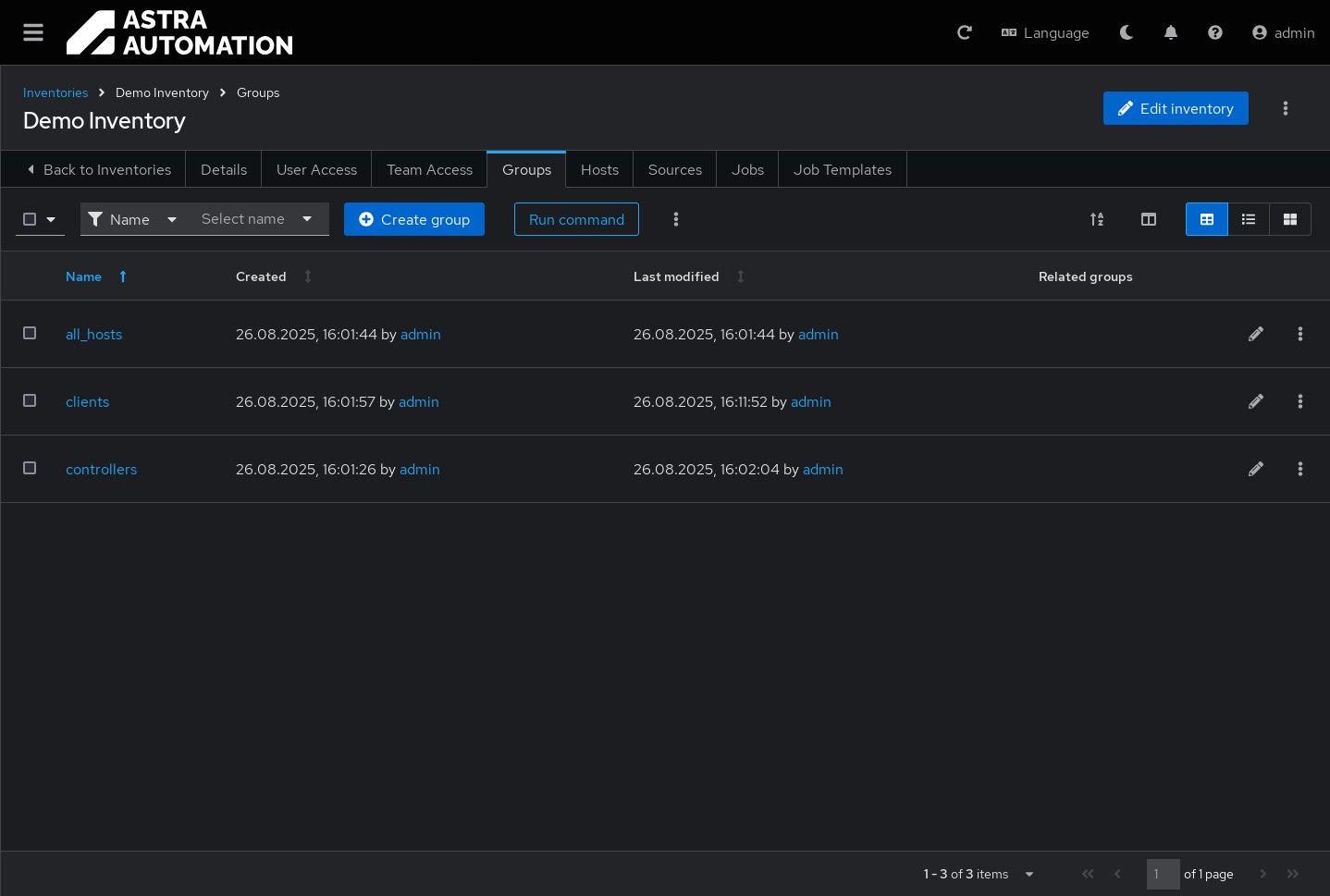
Task: Open the Select name dropdown
Action: [257, 219]
